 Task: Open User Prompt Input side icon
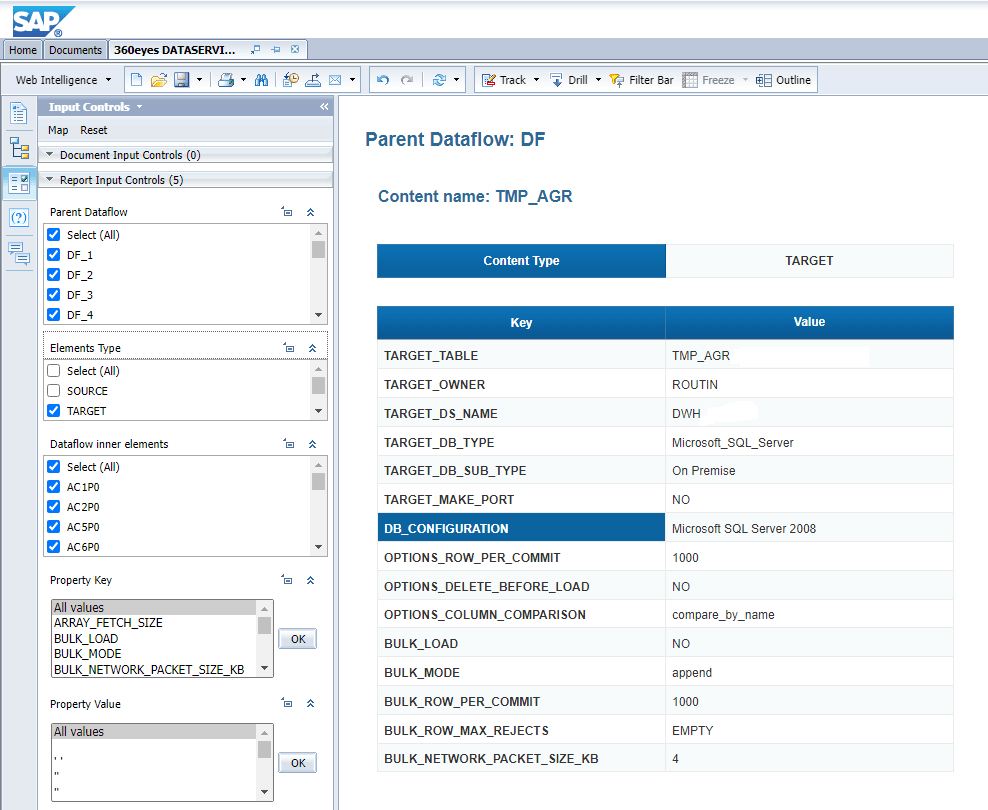click(x=19, y=218)
